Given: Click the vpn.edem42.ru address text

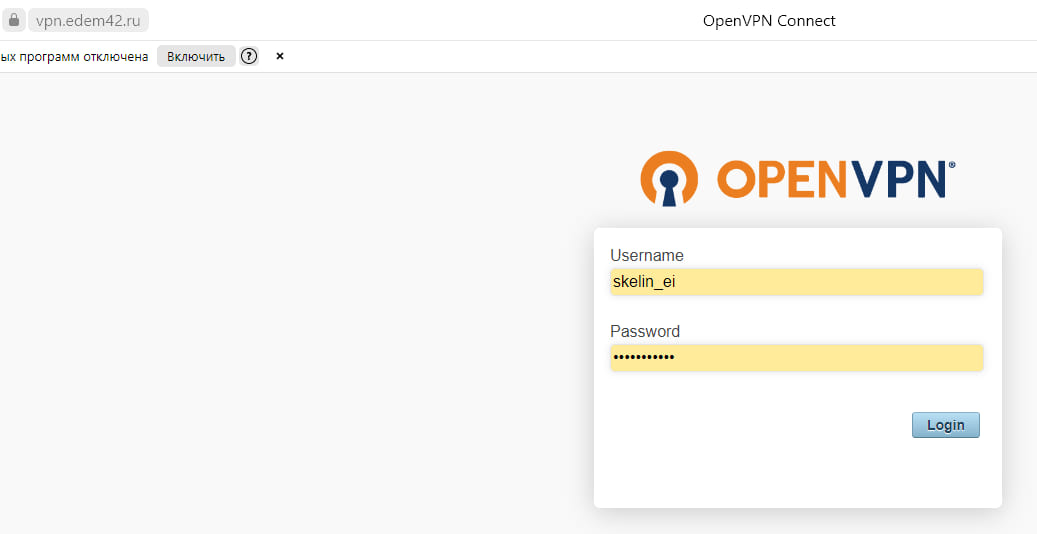Looking at the screenshot, I should (x=88, y=20).
